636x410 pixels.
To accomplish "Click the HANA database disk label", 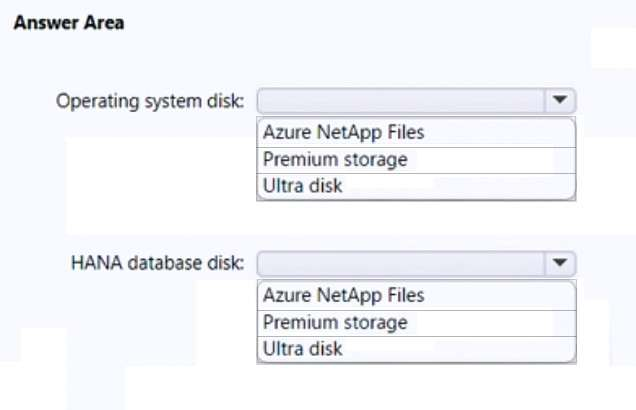I will (x=158, y=264).
